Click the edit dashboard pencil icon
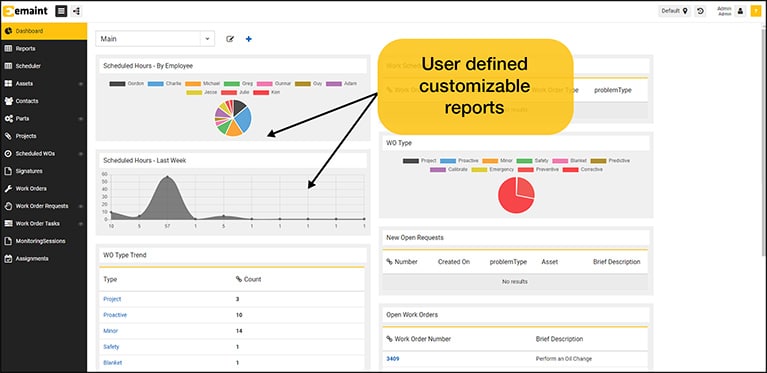This screenshot has width=767, height=373. tap(230, 39)
